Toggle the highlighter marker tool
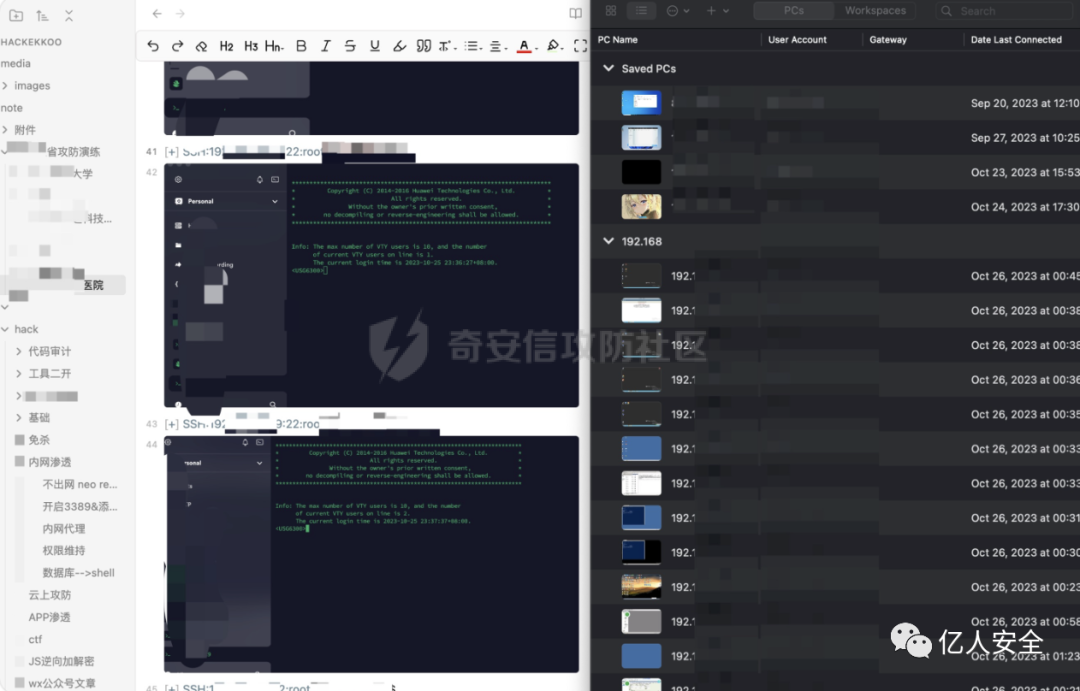The width and height of the screenshot is (1080, 691). click(399, 46)
